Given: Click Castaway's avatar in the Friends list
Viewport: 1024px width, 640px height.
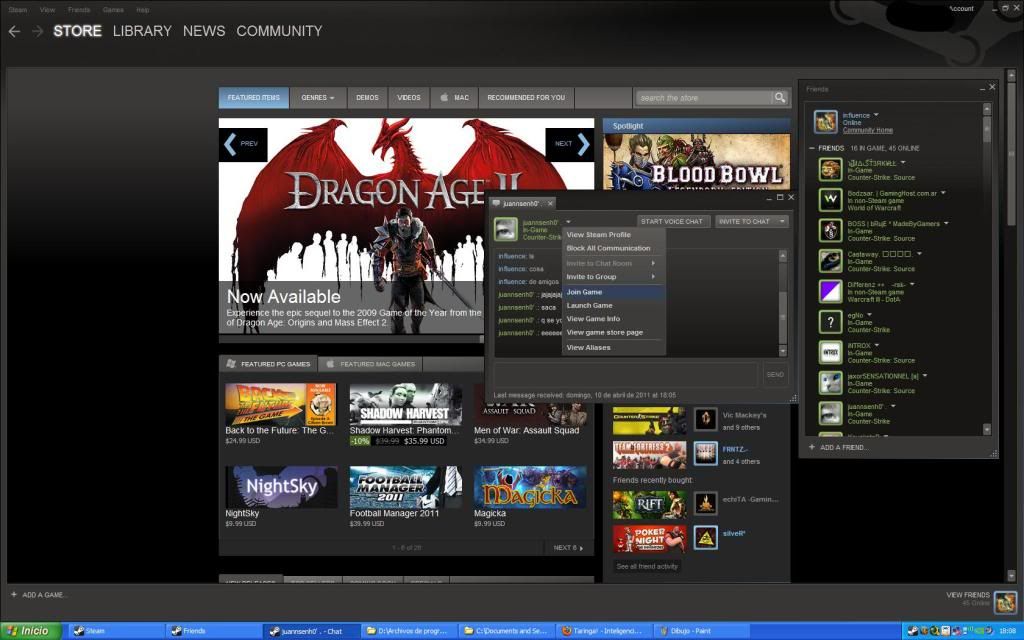Looking at the screenshot, I should click(831, 261).
